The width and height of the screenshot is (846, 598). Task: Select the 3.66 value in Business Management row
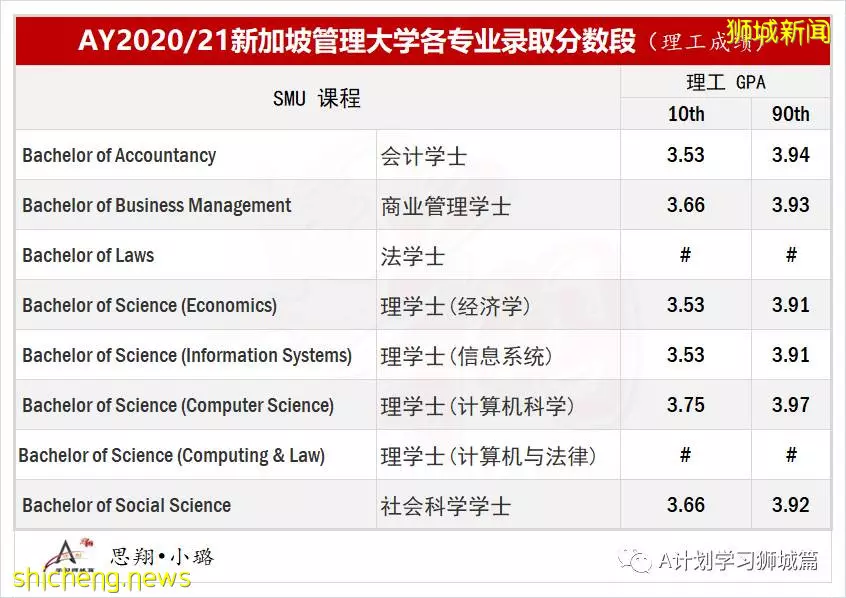coord(686,205)
